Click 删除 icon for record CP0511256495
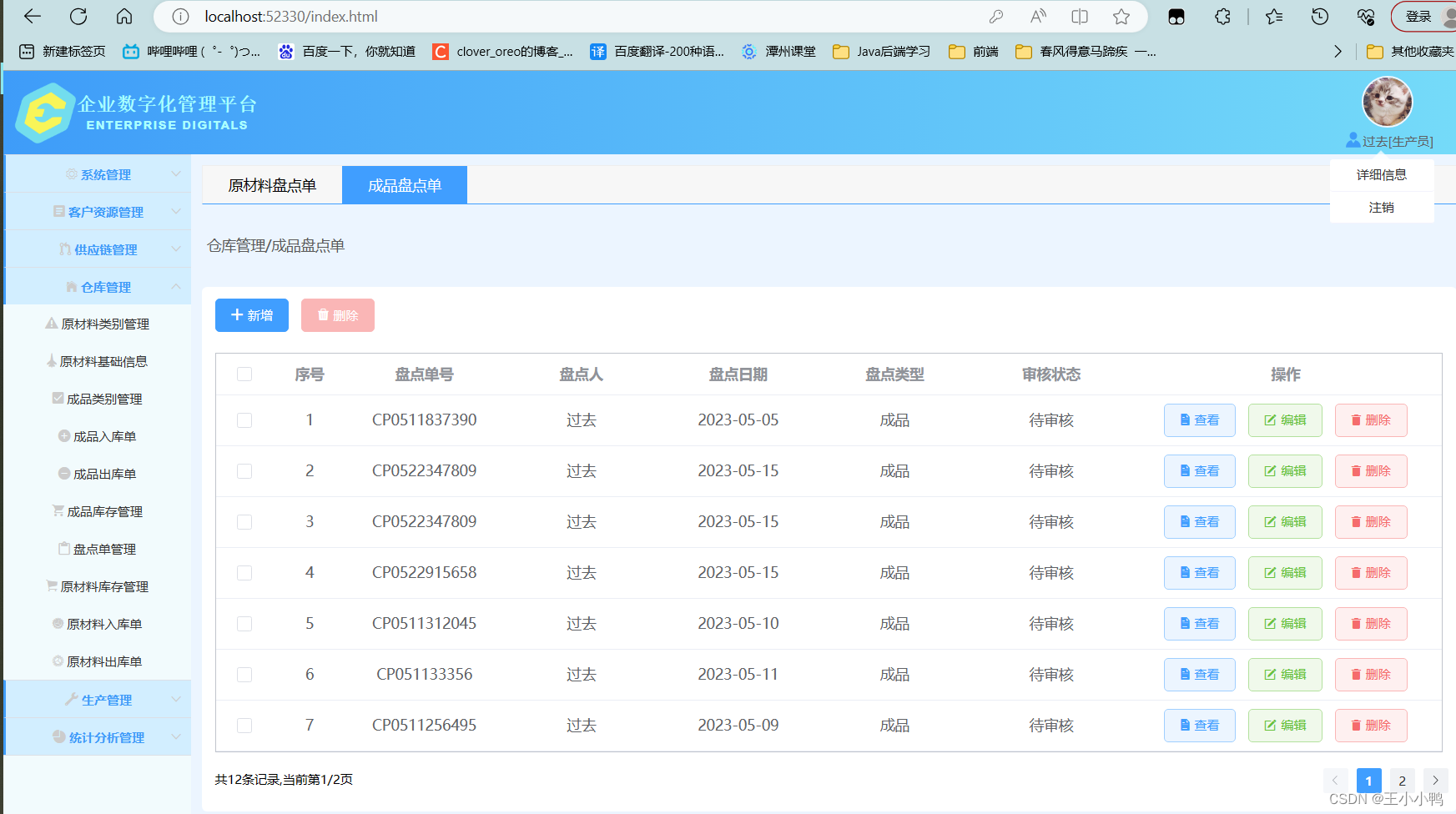Image resolution: width=1456 pixels, height=814 pixels. point(1371,725)
